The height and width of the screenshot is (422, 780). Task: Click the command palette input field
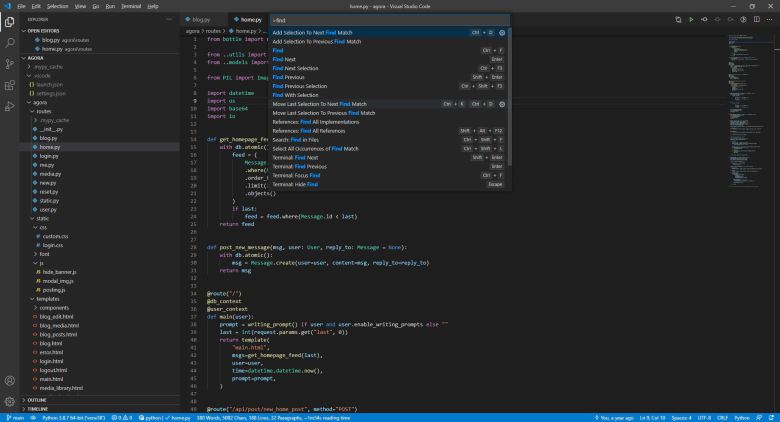pyautogui.click(x=390, y=19)
